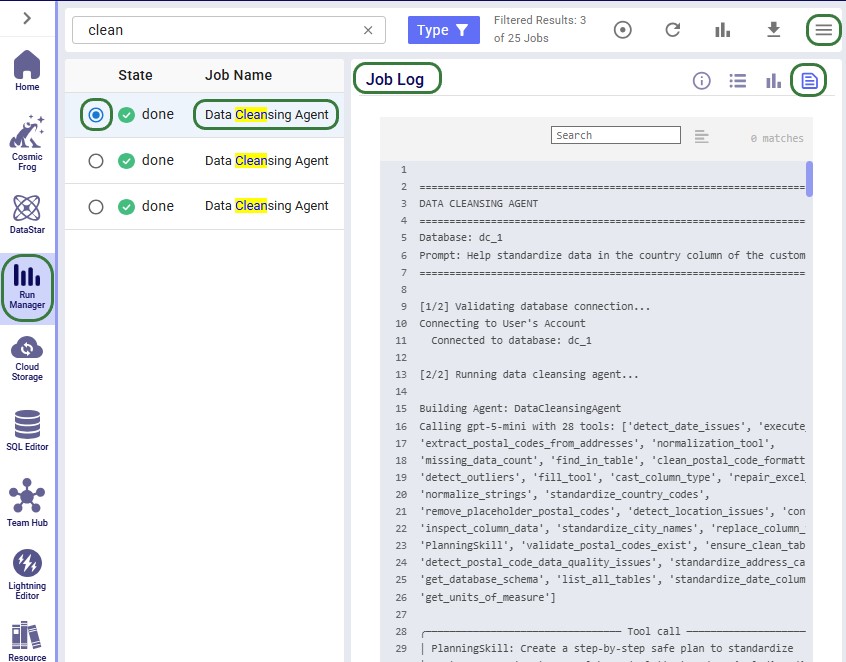
Task: Open Cloud Storage module
Action: pos(27,359)
